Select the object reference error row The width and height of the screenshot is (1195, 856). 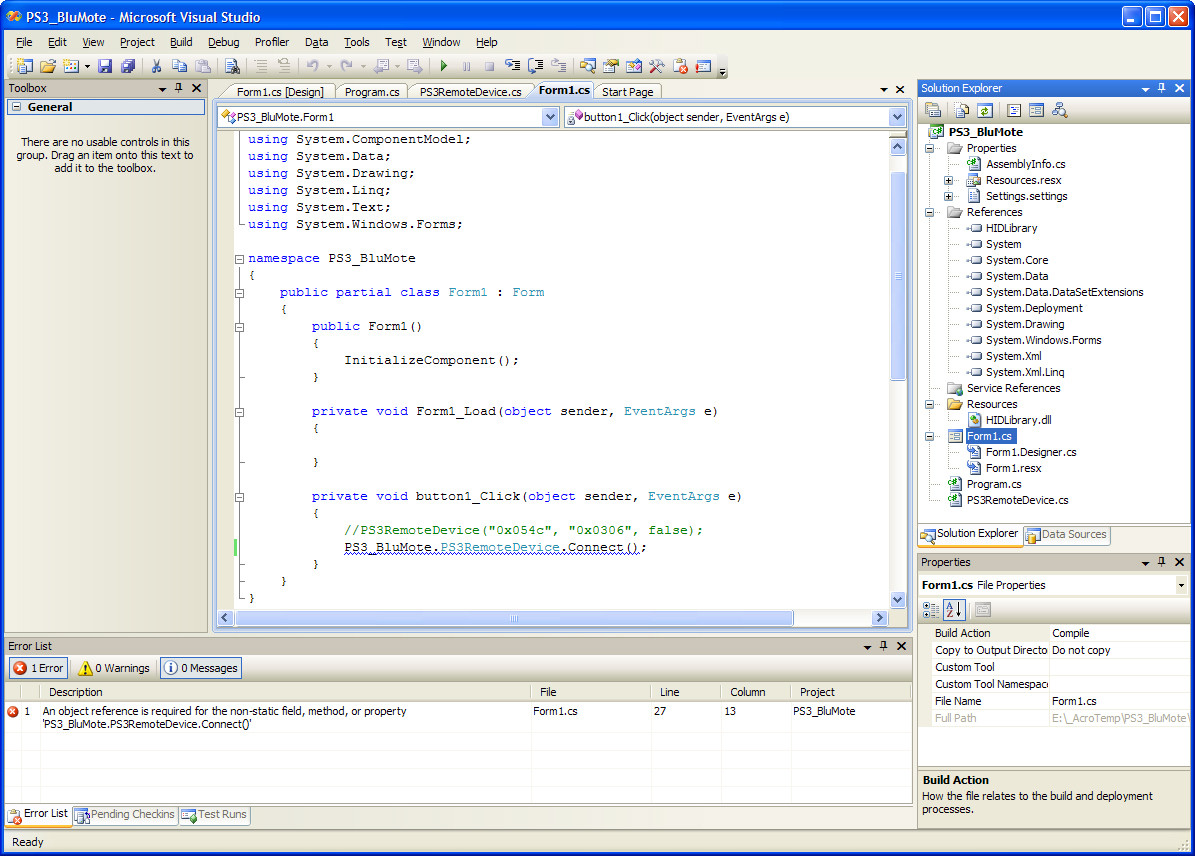[457, 718]
